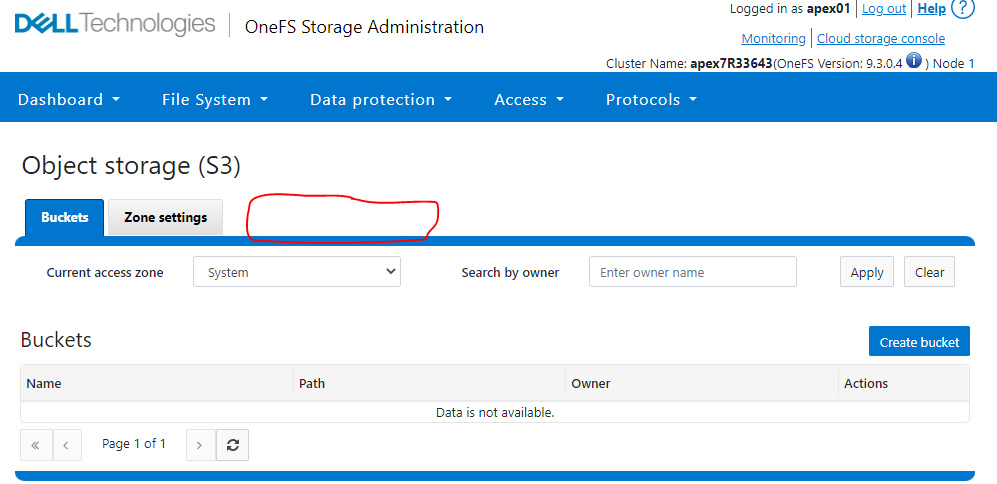Expand the File System menu

tap(215, 100)
